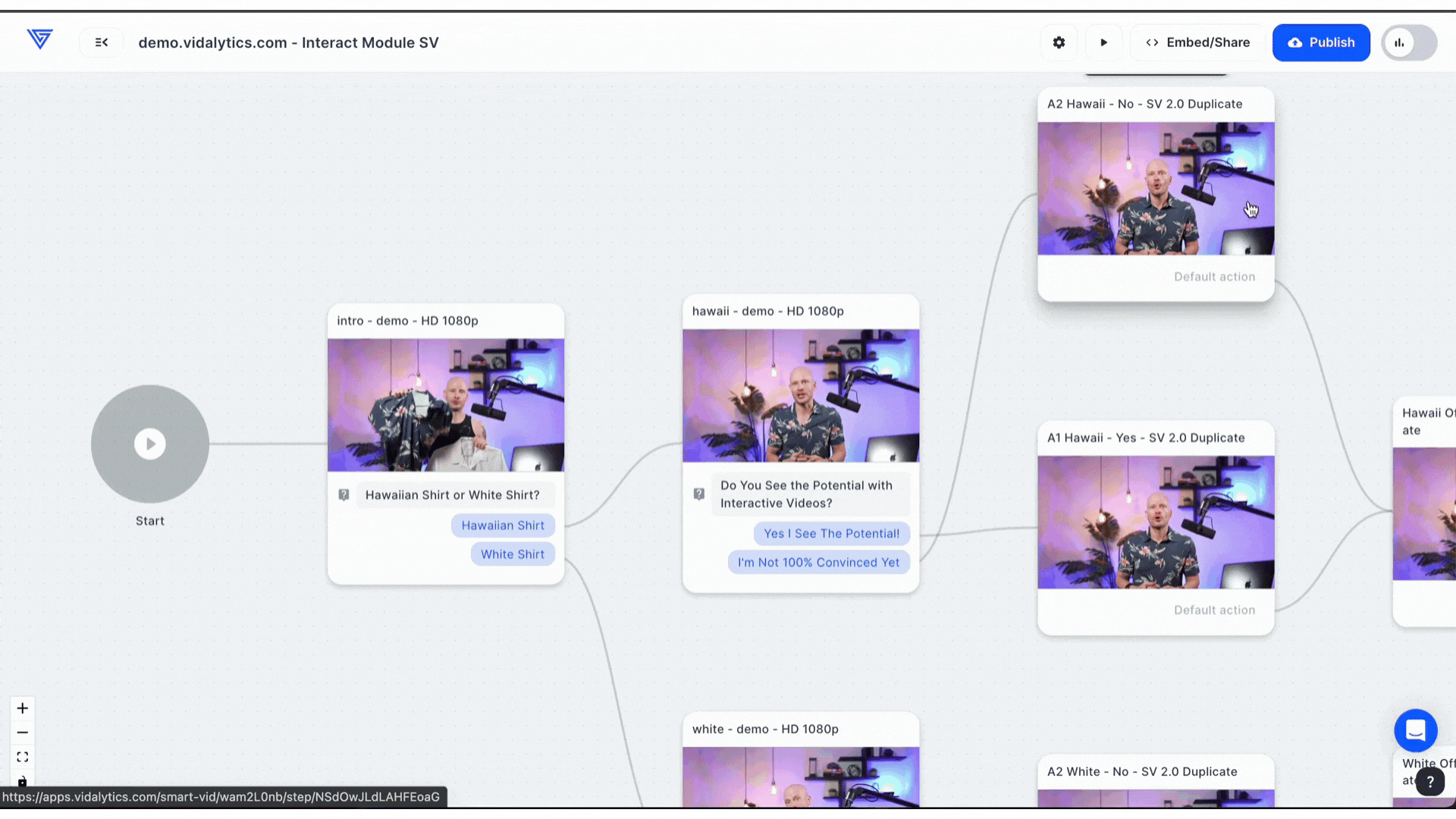
Task: Select the White Shirt answer option
Action: (x=512, y=554)
